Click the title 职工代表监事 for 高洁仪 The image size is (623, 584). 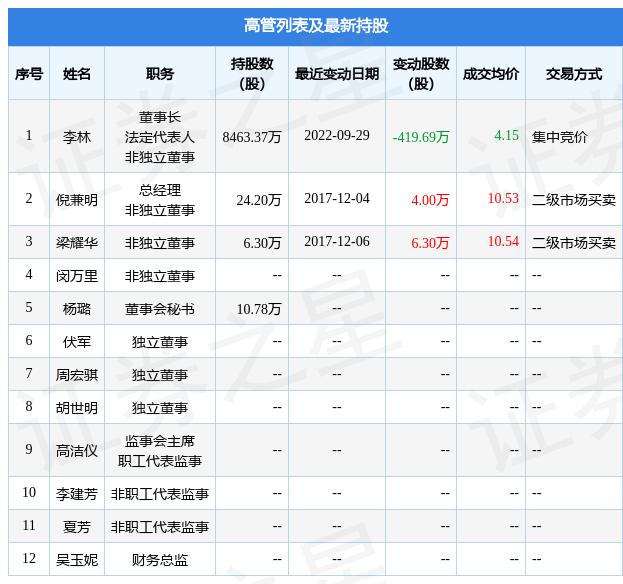coord(160,461)
